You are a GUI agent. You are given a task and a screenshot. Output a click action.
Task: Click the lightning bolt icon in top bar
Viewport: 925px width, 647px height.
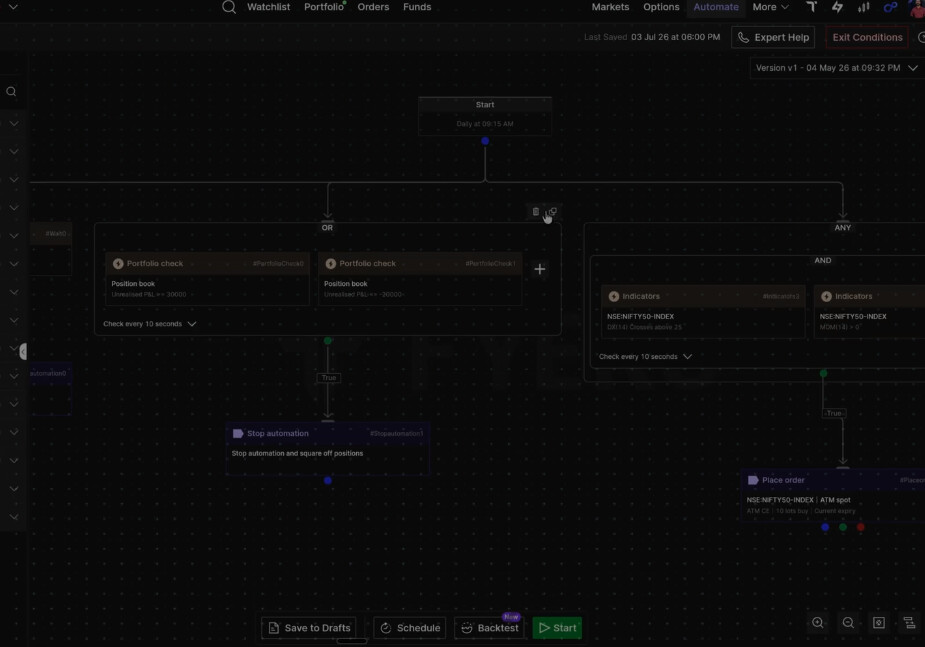pyautogui.click(x=837, y=7)
